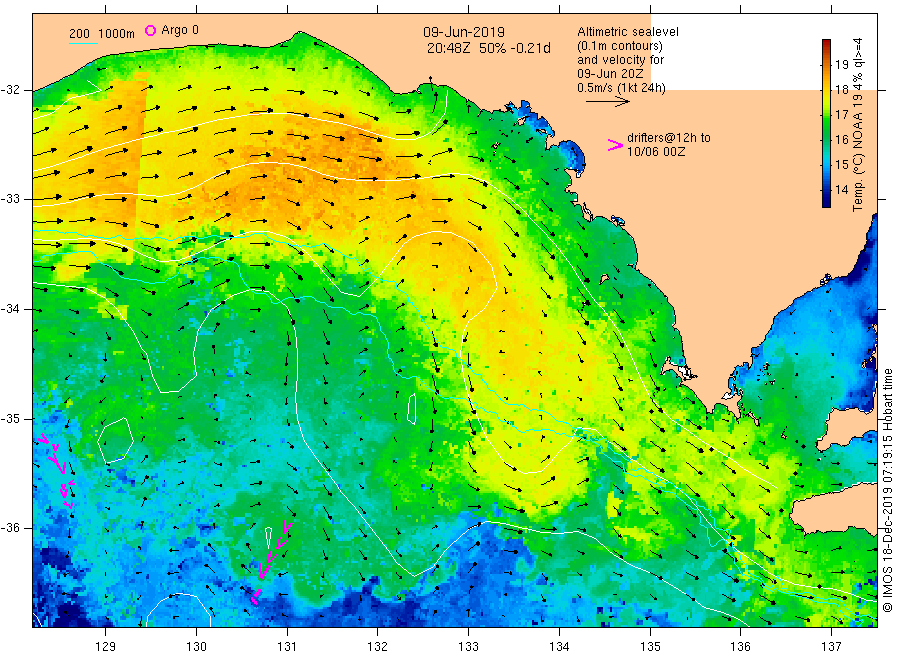
Task: Click the colorbar tick label 17
Action: point(841,115)
